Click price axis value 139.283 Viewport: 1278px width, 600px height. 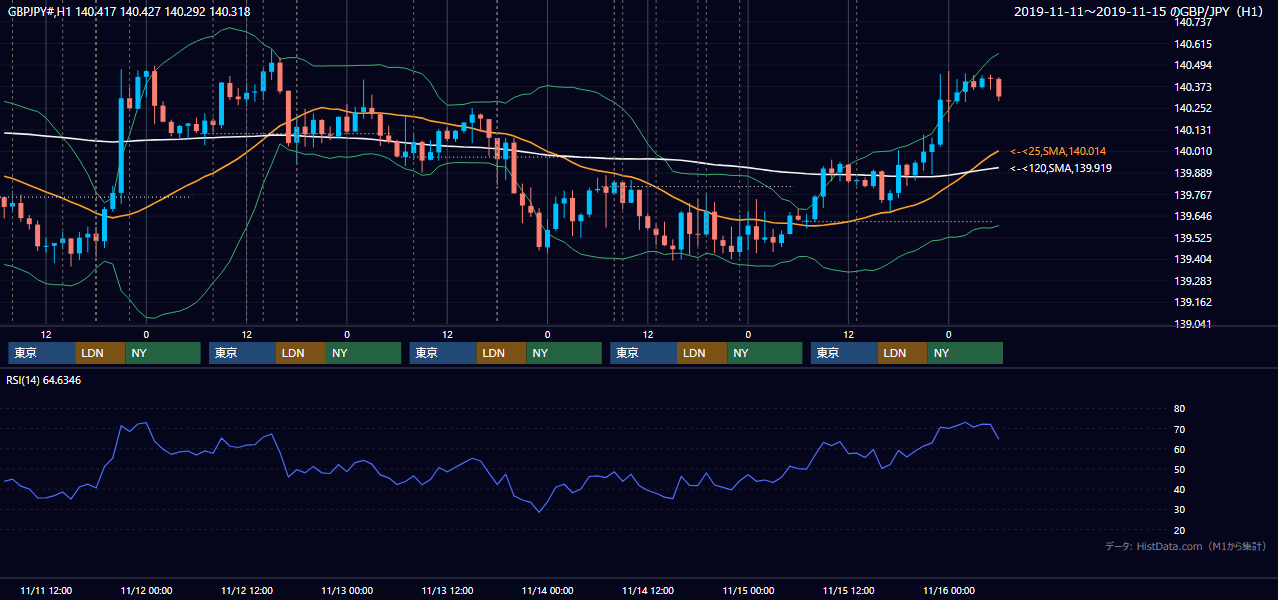click(1193, 281)
